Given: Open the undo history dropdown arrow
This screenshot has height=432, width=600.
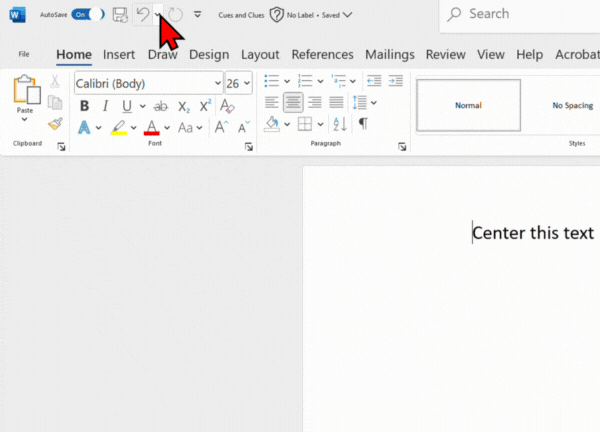Looking at the screenshot, I should [x=157, y=15].
